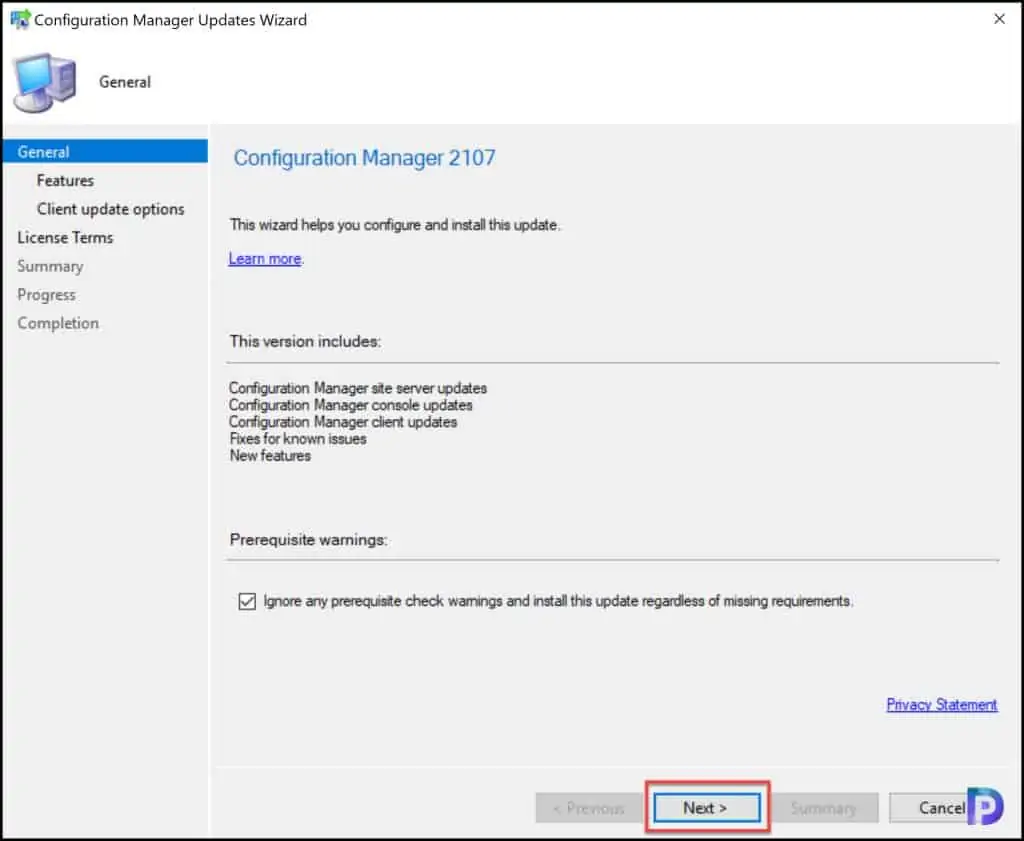
Task: Click 'Configuration Manager client updates' text
Action: point(343,422)
